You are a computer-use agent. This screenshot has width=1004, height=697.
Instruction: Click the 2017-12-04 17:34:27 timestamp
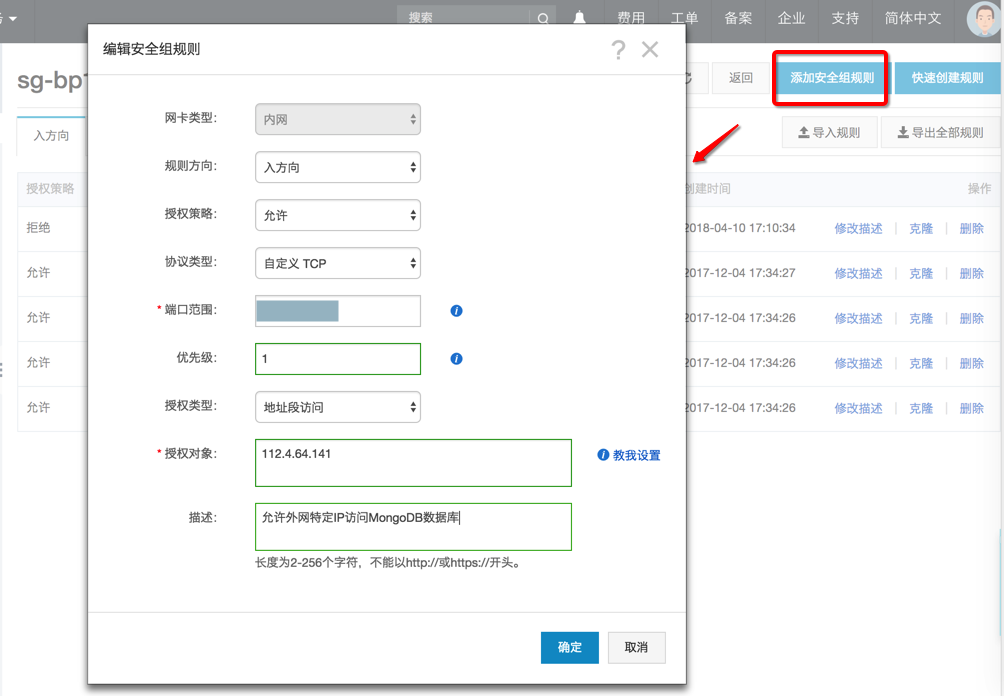coord(740,273)
